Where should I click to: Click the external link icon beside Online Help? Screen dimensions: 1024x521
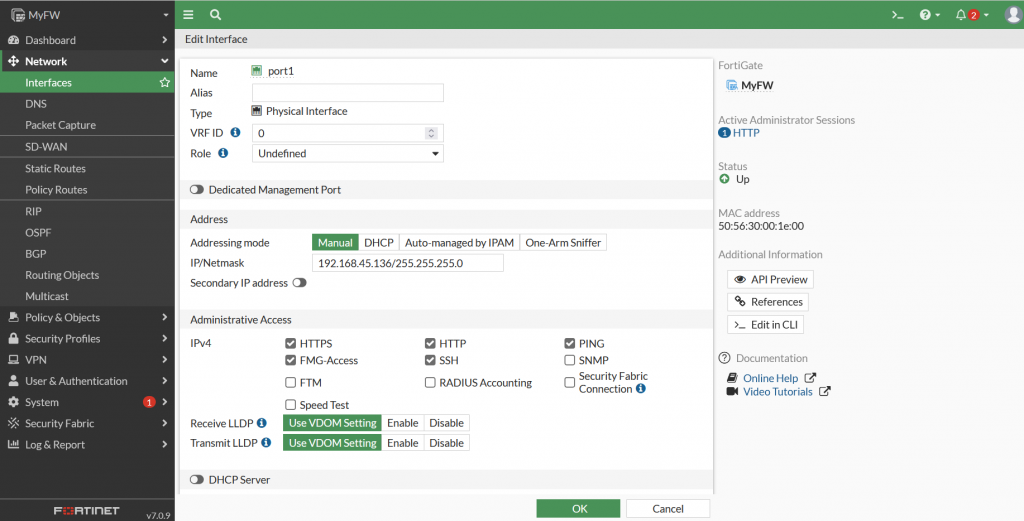(x=810, y=378)
